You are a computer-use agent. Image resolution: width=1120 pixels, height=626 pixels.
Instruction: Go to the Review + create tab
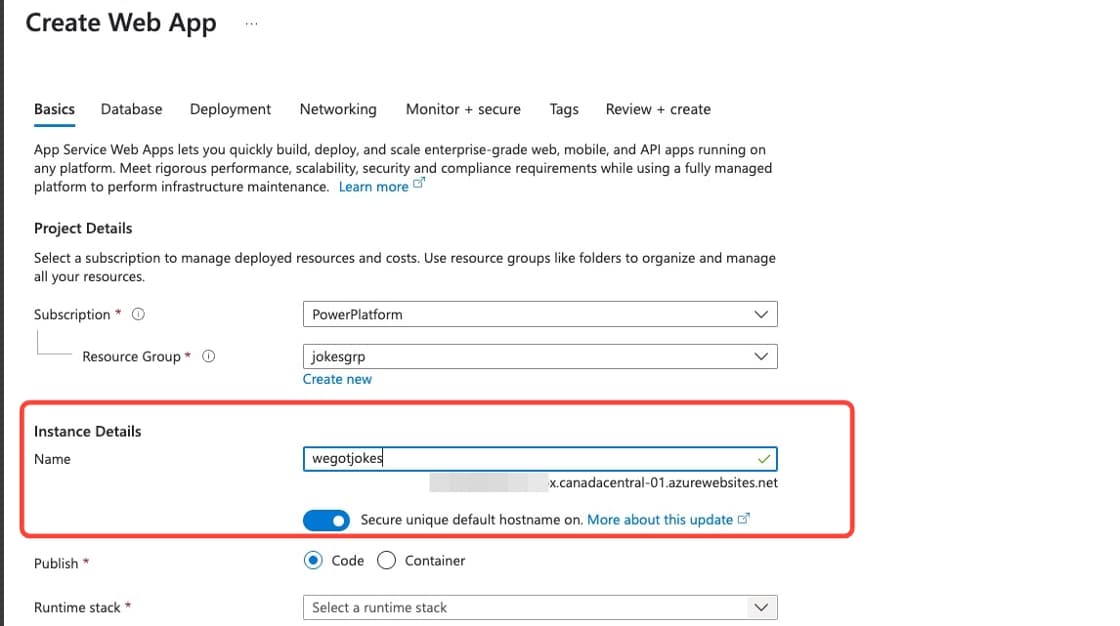(658, 109)
